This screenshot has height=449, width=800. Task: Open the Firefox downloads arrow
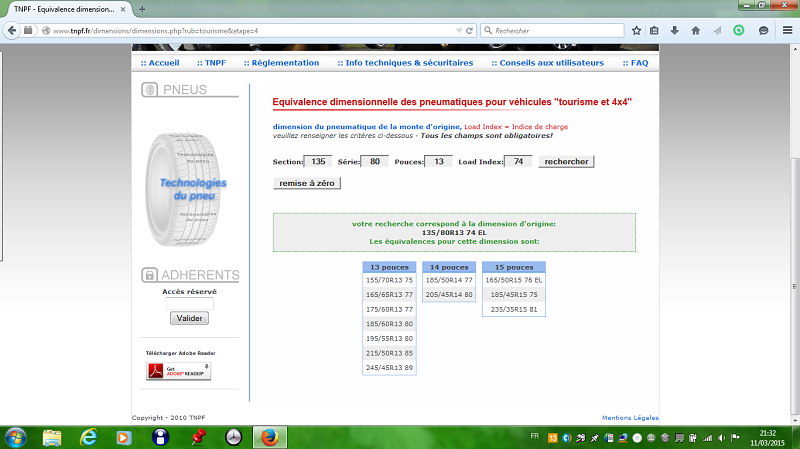[x=676, y=30]
